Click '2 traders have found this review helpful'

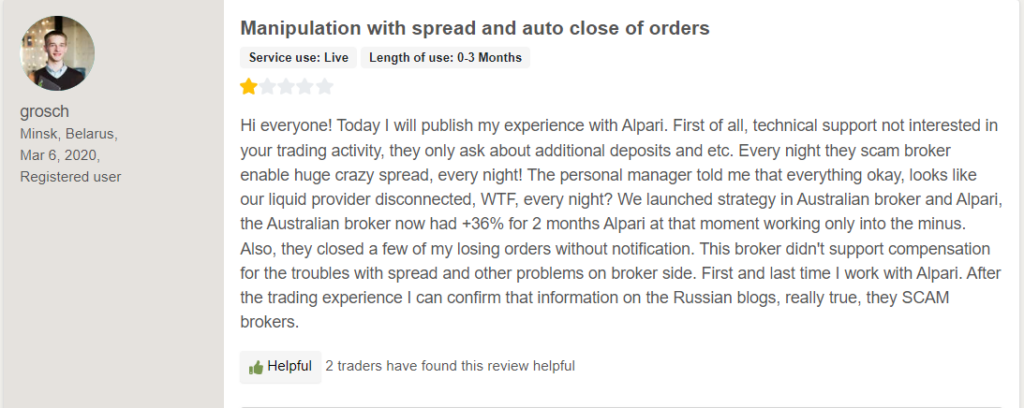tap(451, 366)
